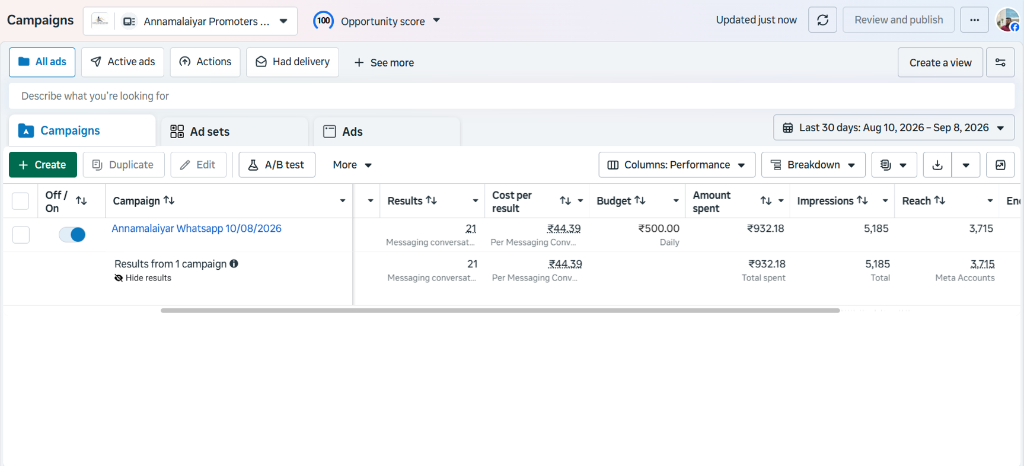This screenshot has width=1024, height=466.
Task: Switch to the Ad sets tab
Action: 234,132
